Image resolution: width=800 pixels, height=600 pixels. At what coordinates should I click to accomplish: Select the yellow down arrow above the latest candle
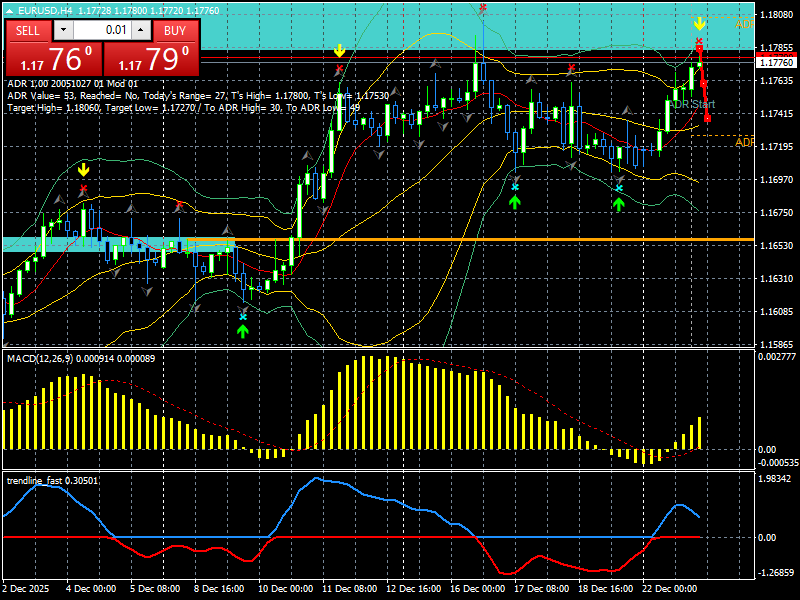click(x=699, y=23)
